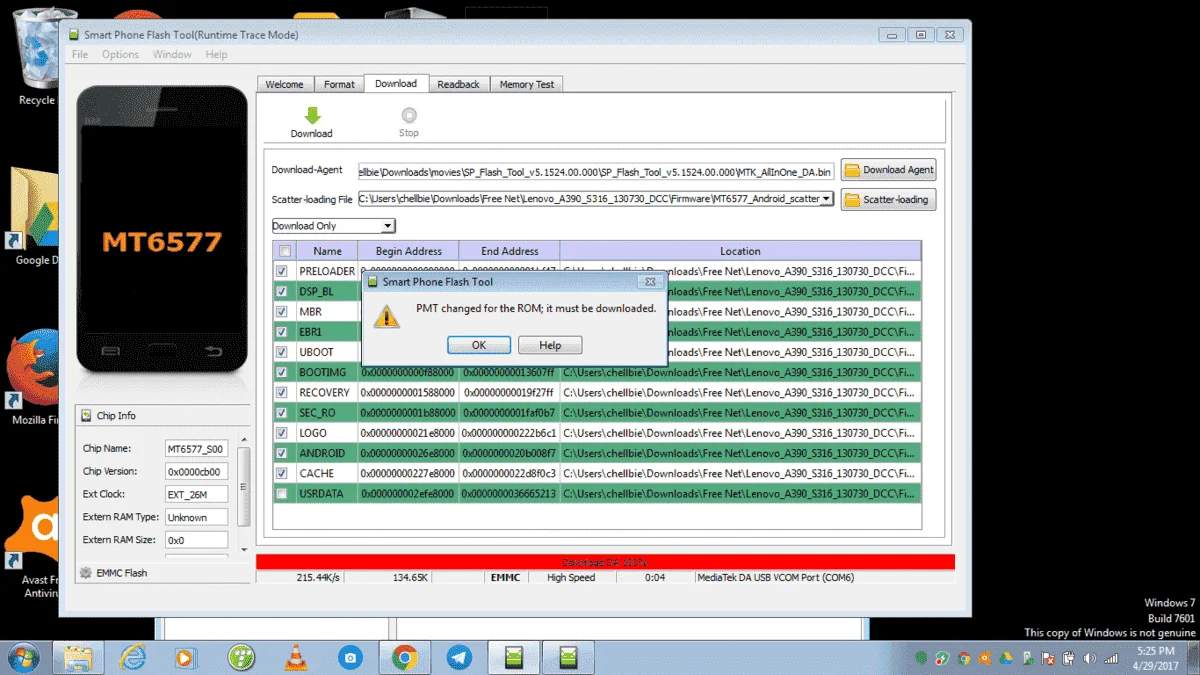Click Help button in the warning dialog
The width and height of the screenshot is (1200, 675).
tap(550, 345)
